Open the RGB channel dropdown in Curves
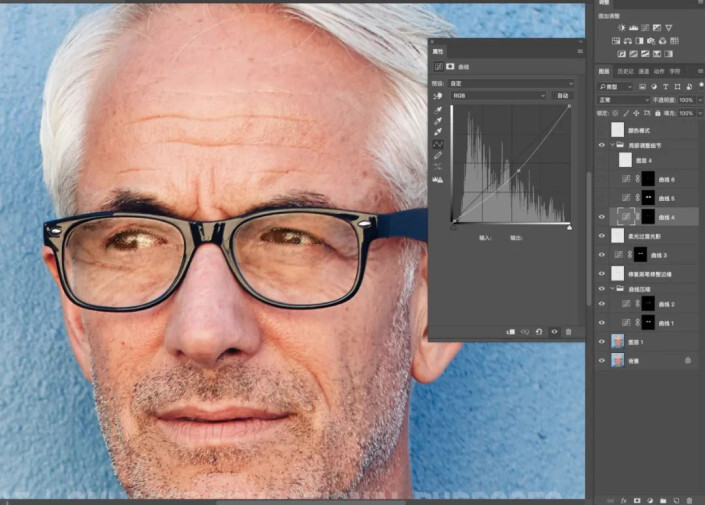Image resolution: width=705 pixels, height=505 pixels. pos(497,95)
